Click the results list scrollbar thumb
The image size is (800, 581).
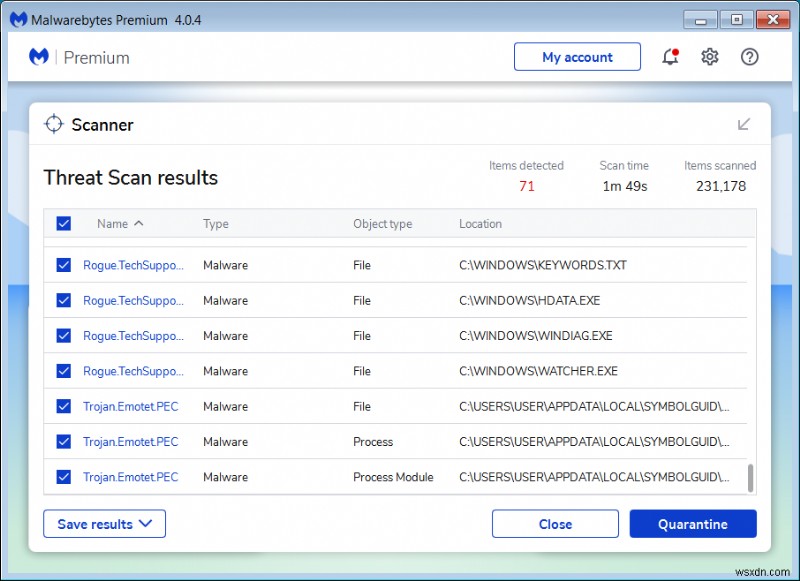click(751, 478)
